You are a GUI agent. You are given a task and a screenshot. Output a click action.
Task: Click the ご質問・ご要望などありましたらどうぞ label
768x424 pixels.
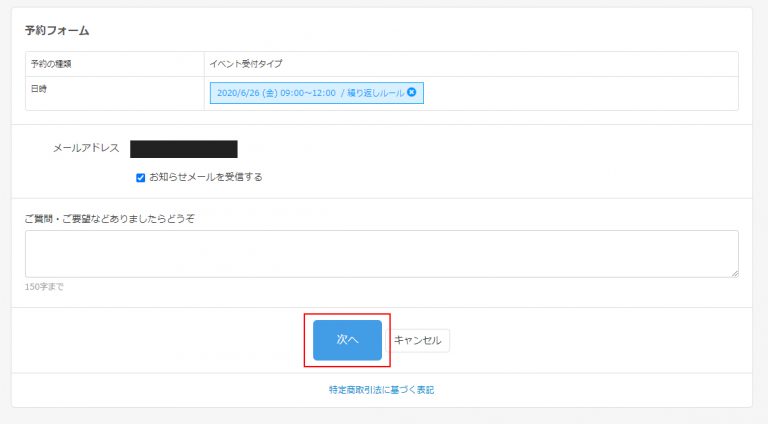pos(109,218)
